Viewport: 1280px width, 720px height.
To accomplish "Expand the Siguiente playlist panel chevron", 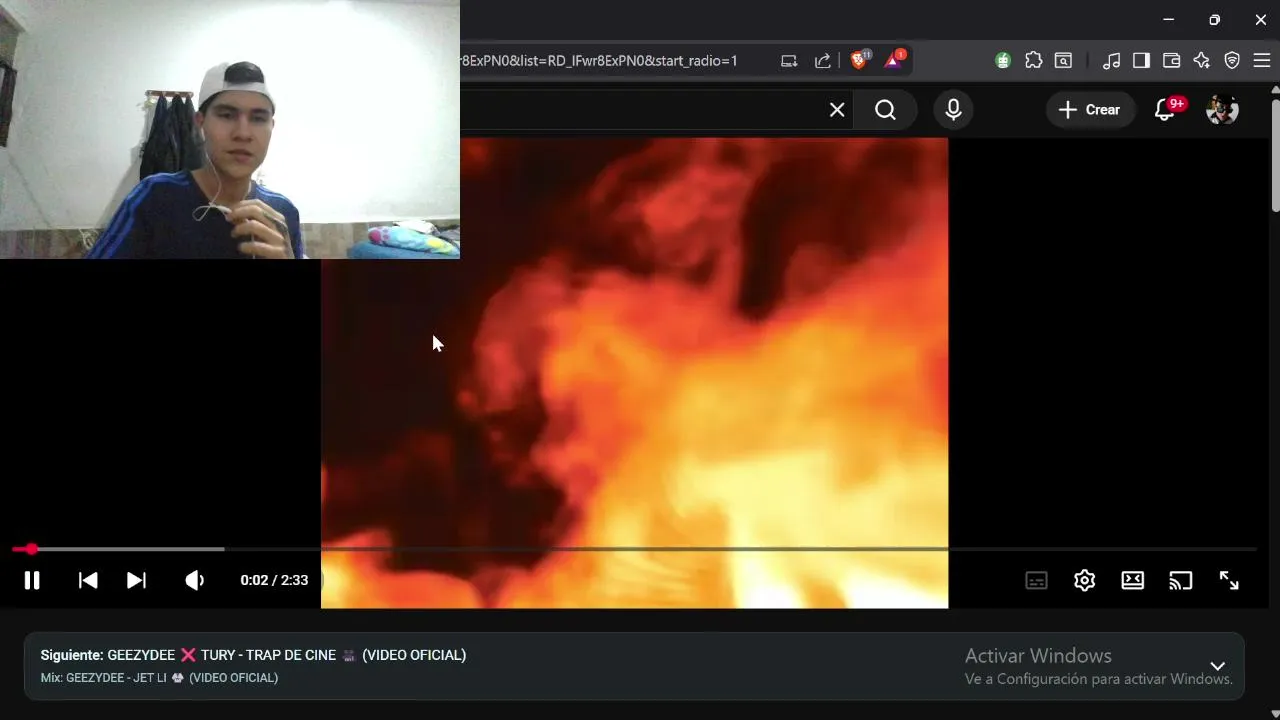I will pyautogui.click(x=1217, y=666).
